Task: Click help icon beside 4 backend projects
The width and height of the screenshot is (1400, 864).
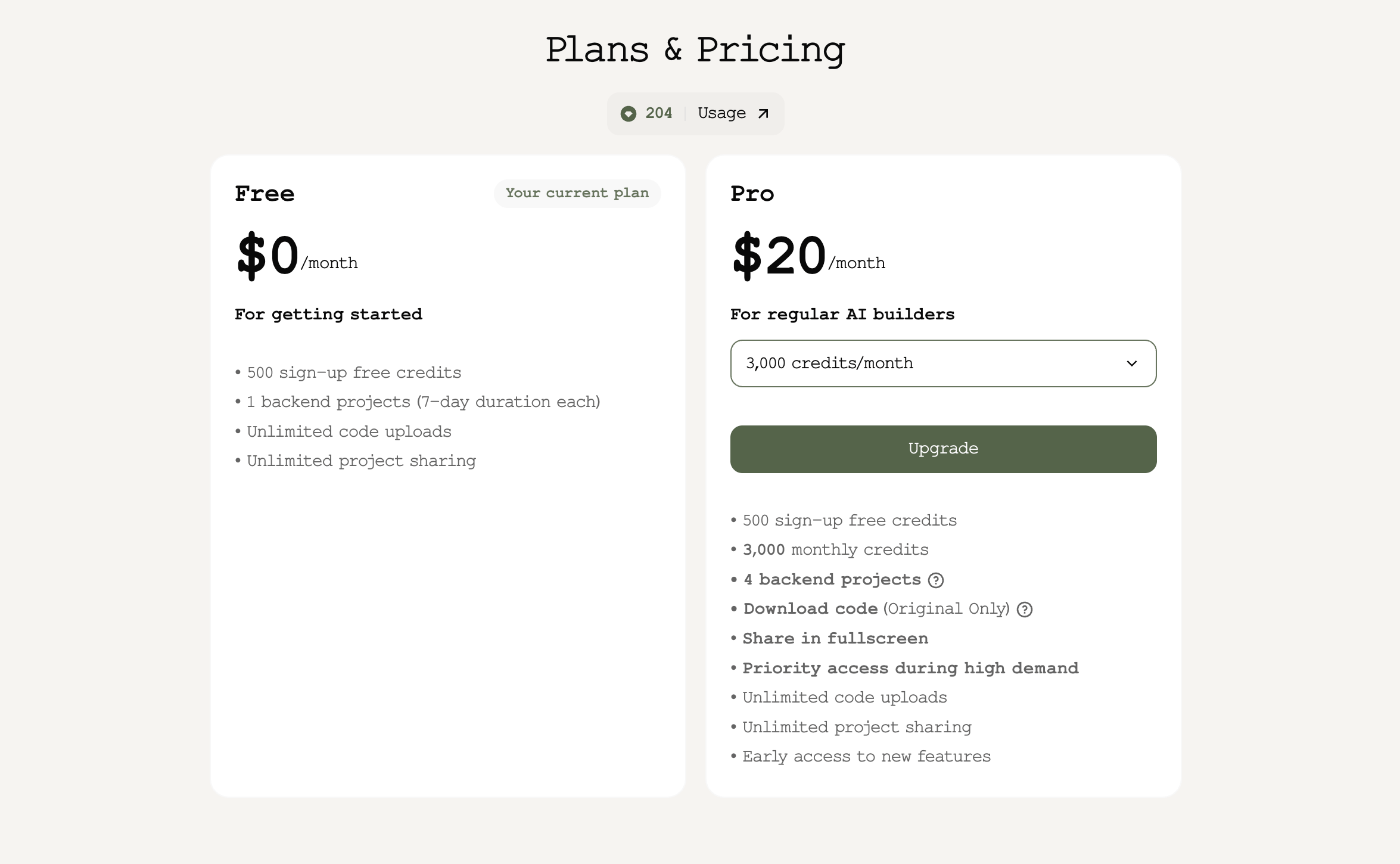Action: [936, 580]
